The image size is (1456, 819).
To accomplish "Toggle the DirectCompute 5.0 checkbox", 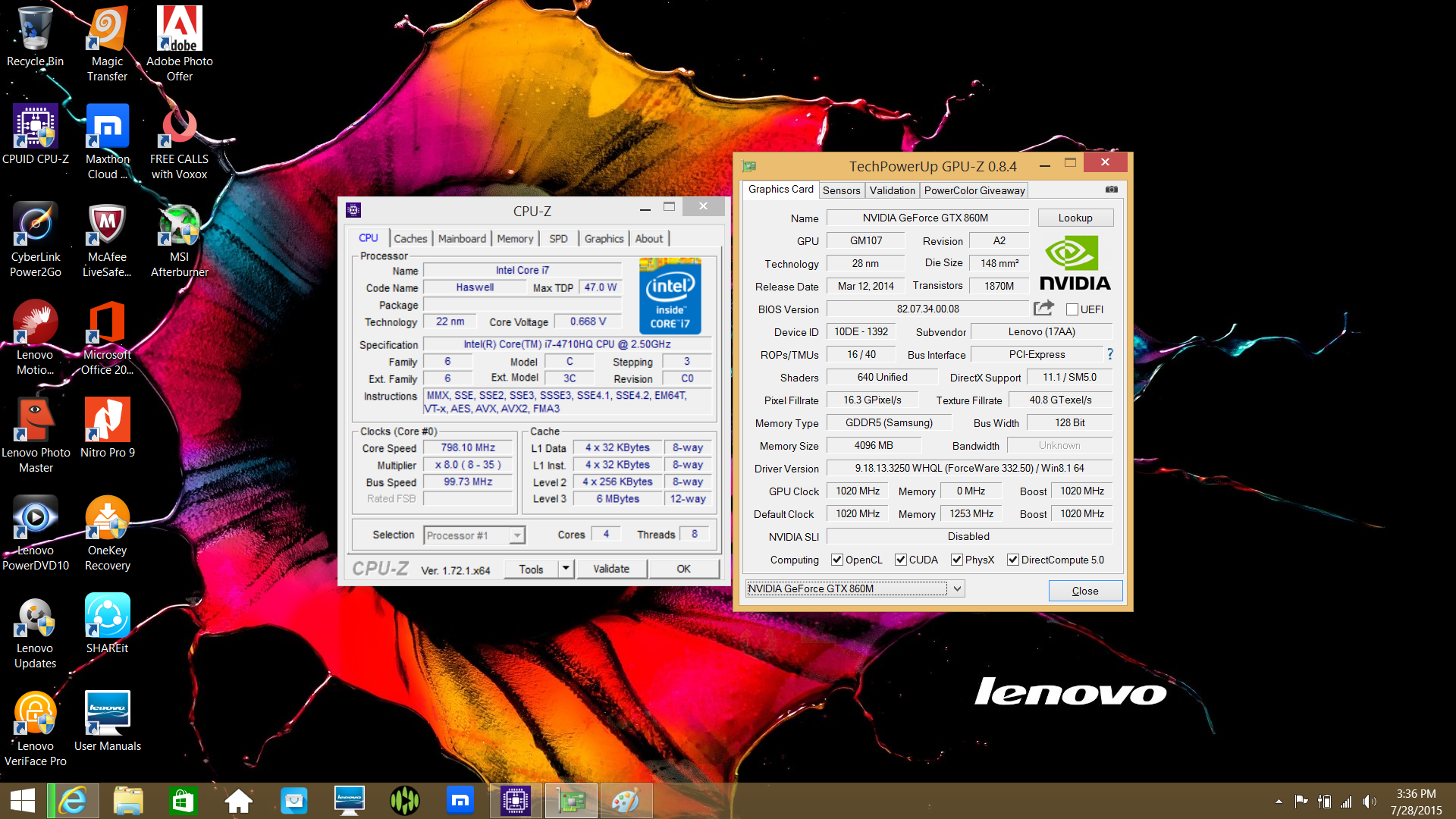I will pyautogui.click(x=1012, y=560).
